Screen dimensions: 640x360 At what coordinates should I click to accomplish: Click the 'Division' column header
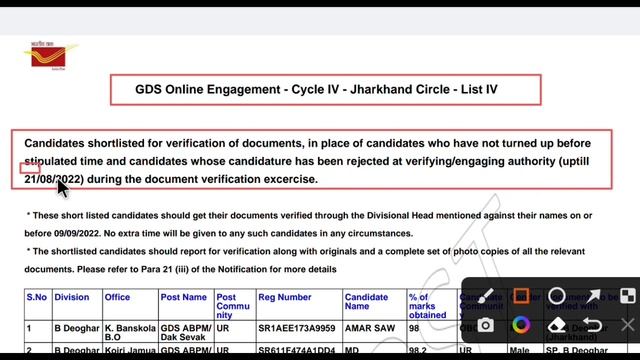72,297
